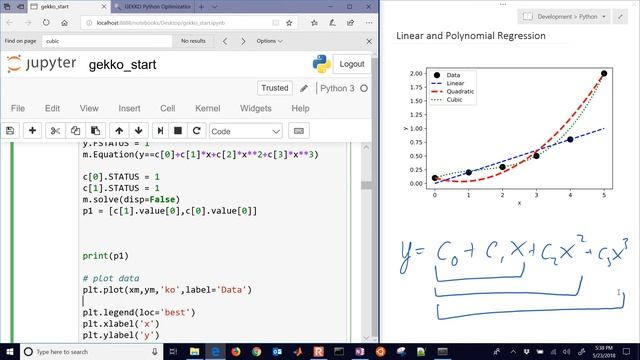This screenshot has height=360, width=640.
Task: Go back in the browser
Action: [10, 23]
